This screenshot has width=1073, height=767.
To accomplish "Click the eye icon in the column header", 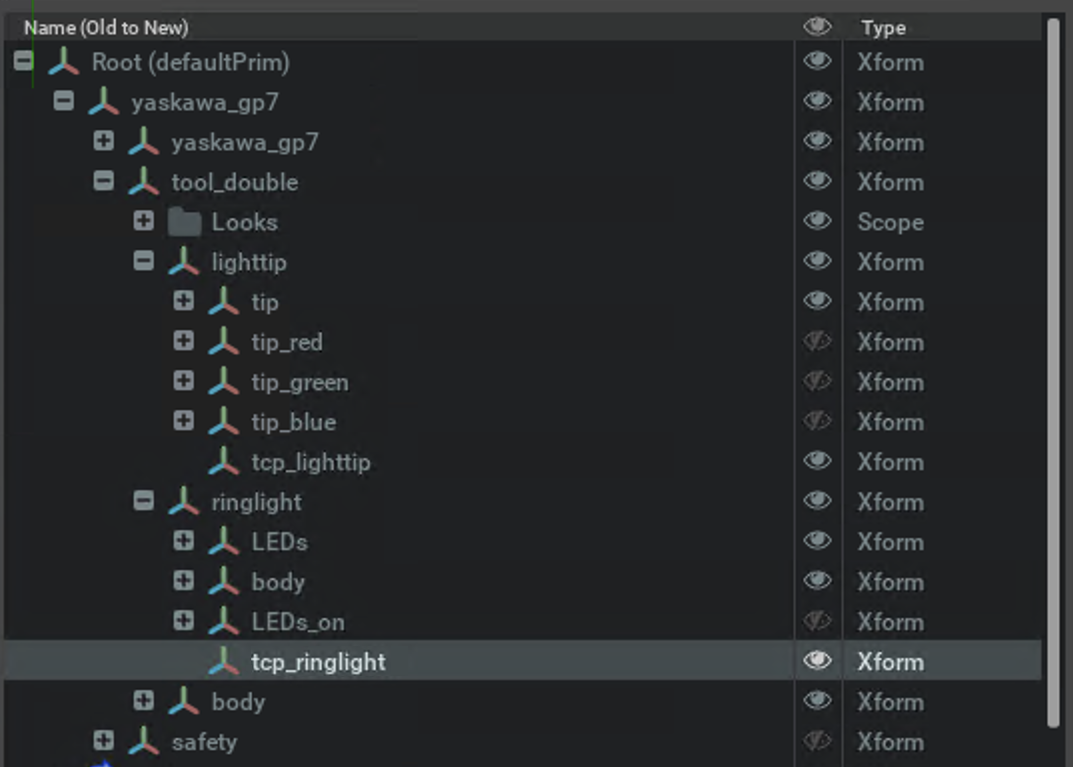I will 817,27.
